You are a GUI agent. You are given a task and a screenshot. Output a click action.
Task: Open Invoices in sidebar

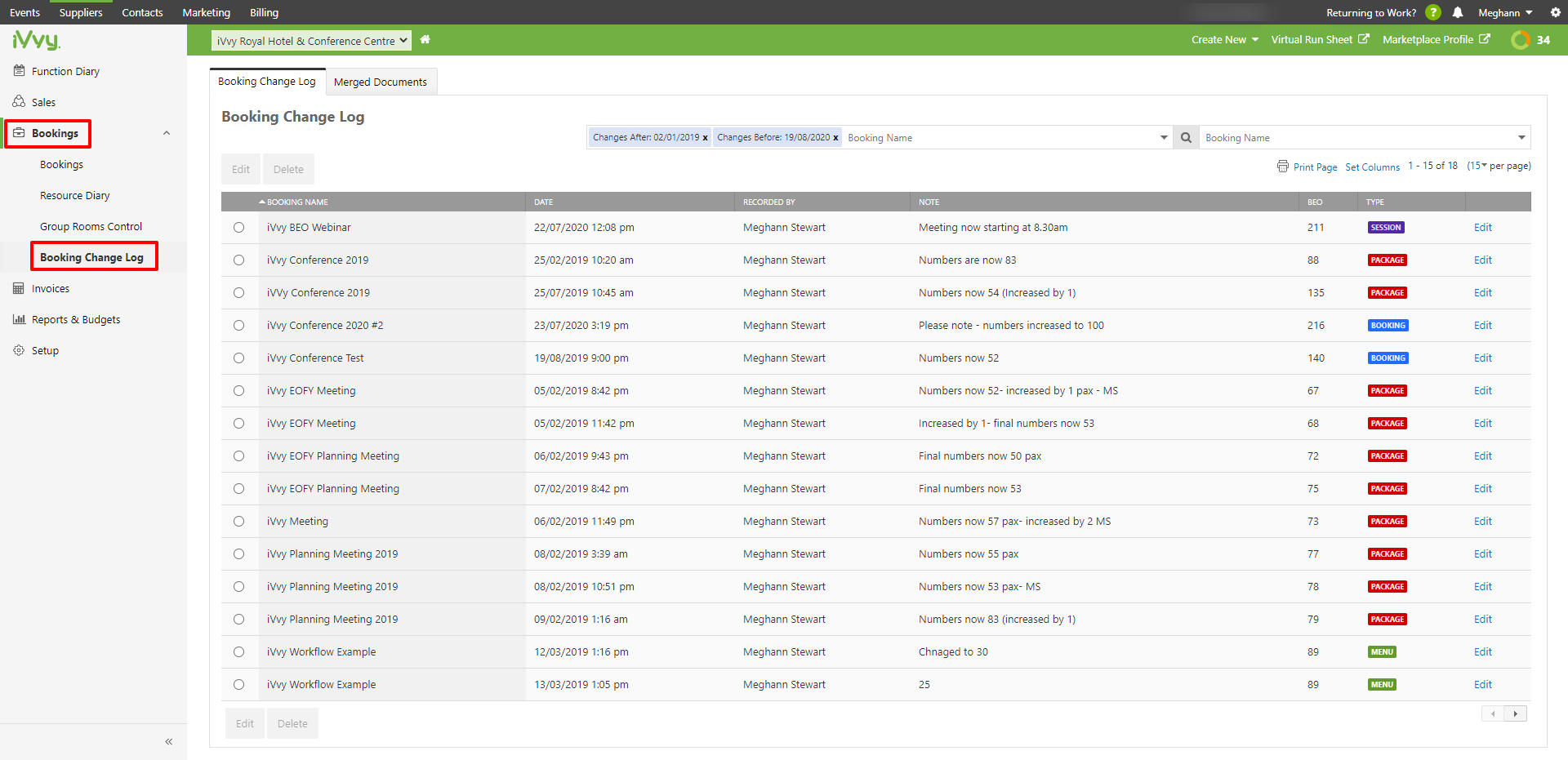[x=50, y=288]
